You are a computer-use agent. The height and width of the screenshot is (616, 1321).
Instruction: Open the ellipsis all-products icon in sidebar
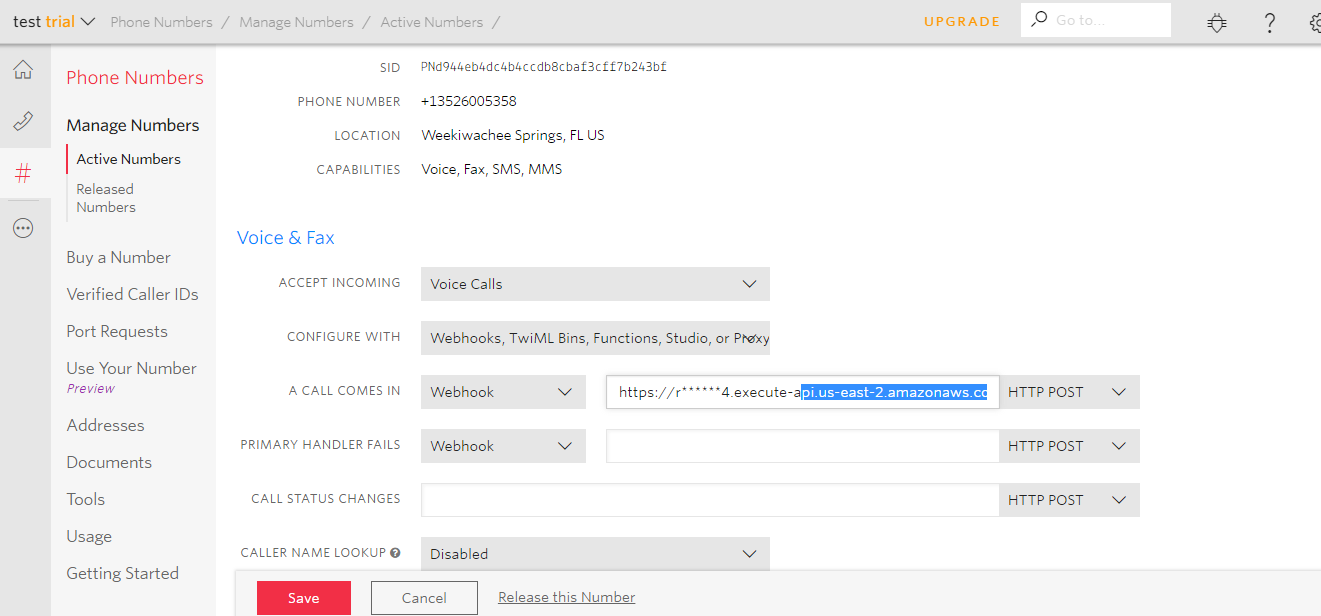(24, 227)
